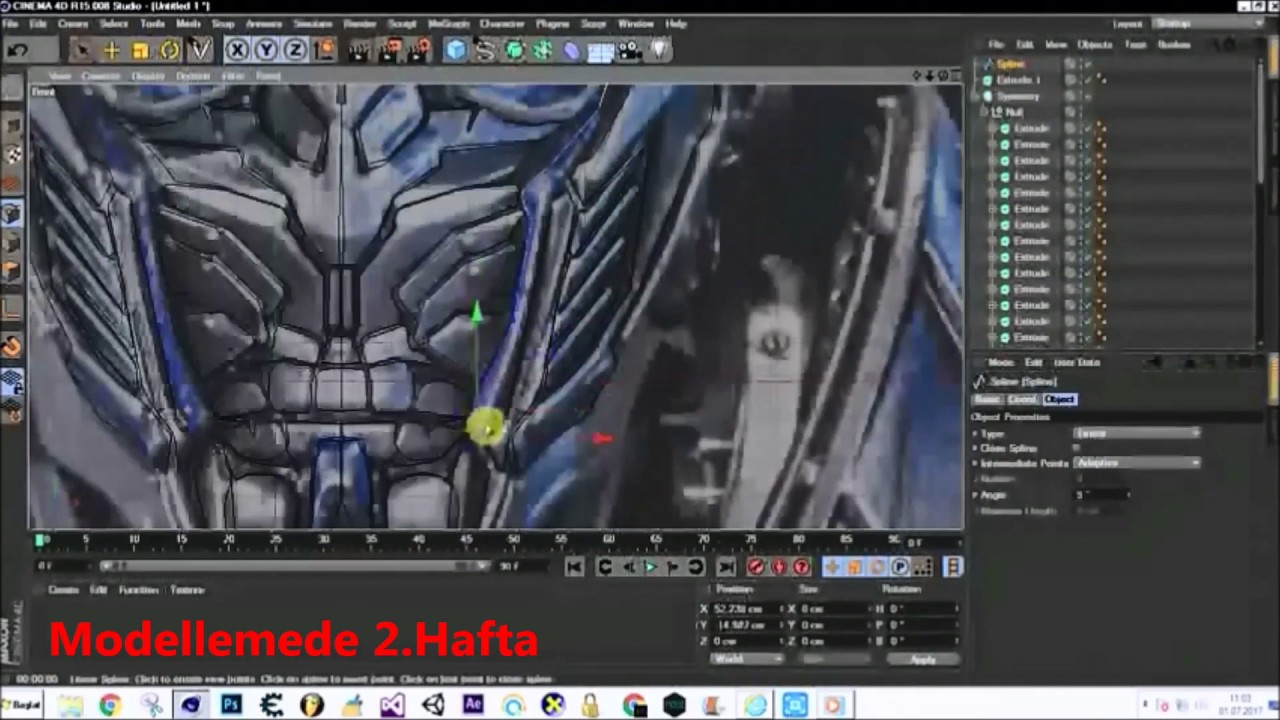The image size is (1280, 720).
Task: Add a light object
Action: (x=659, y=50)
